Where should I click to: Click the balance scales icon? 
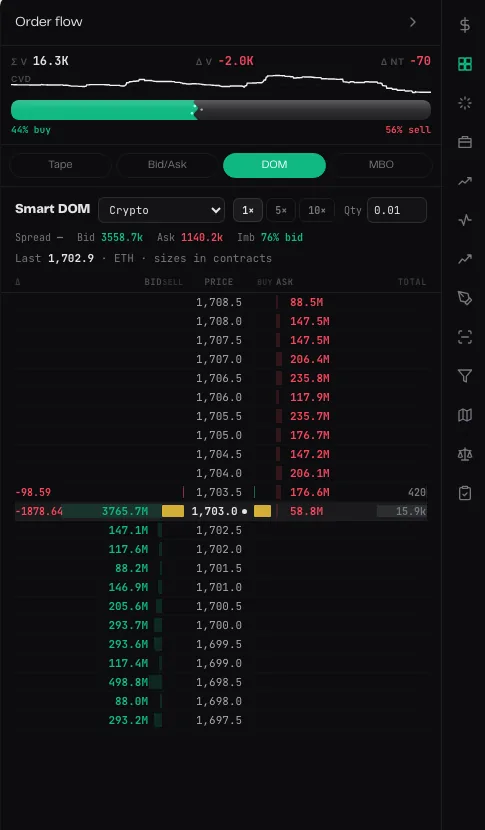[464, 454]
